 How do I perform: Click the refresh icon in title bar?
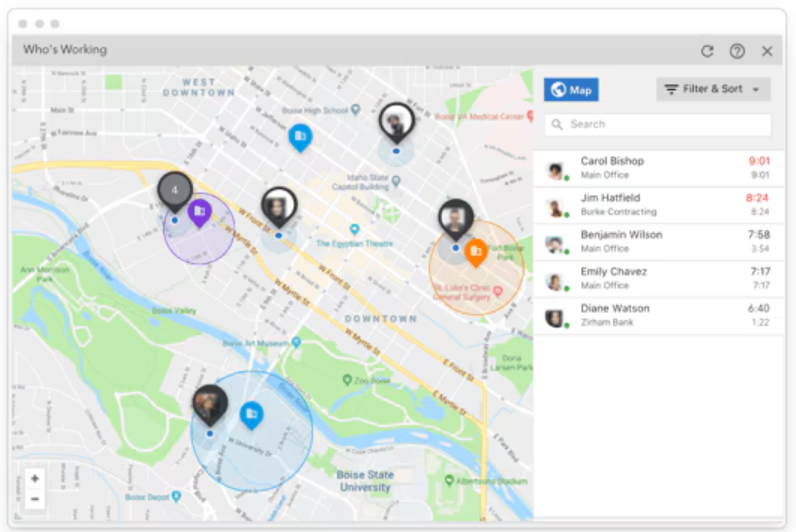point(707,51)
